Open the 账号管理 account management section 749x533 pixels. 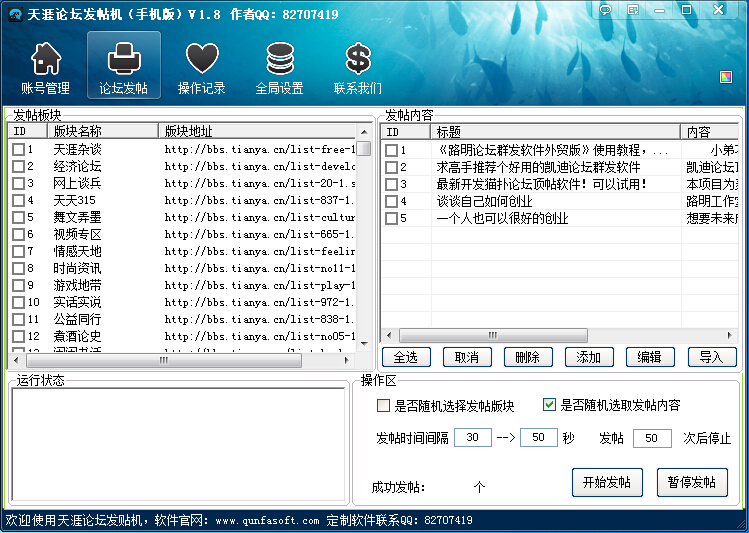(45, 68)
